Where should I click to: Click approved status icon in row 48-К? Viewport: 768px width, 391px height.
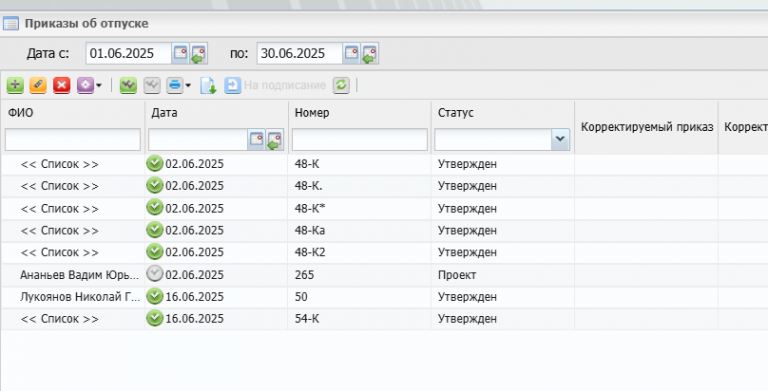click(155, 163)
